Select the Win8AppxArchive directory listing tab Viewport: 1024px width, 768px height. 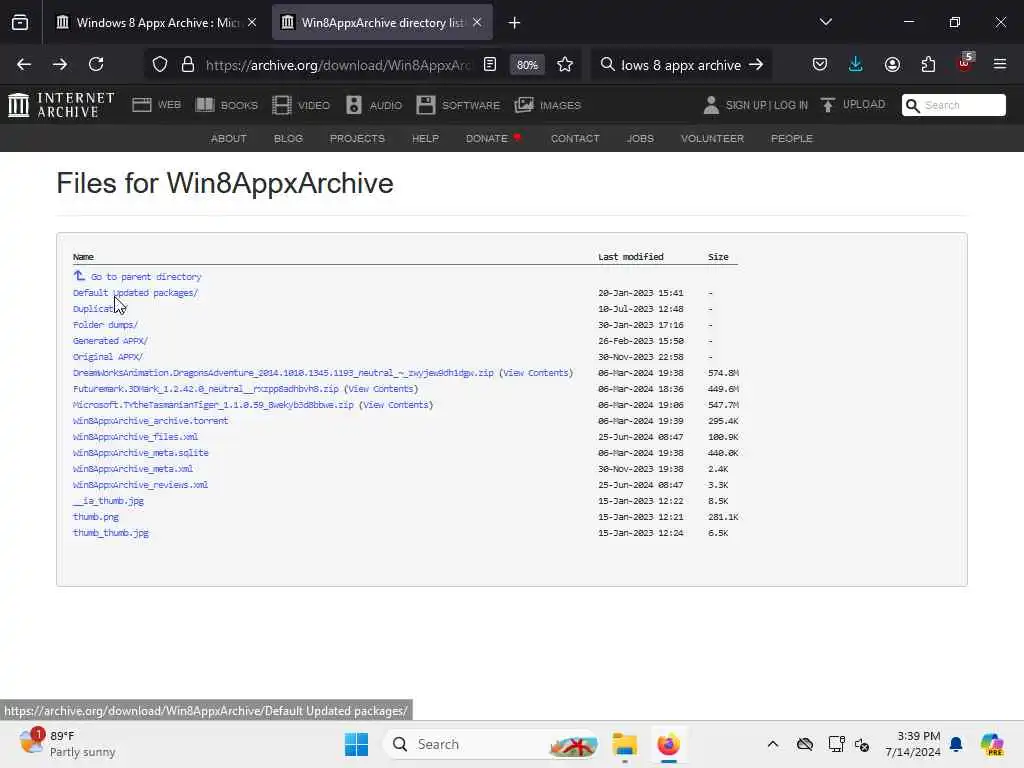[x=382, y=23]
